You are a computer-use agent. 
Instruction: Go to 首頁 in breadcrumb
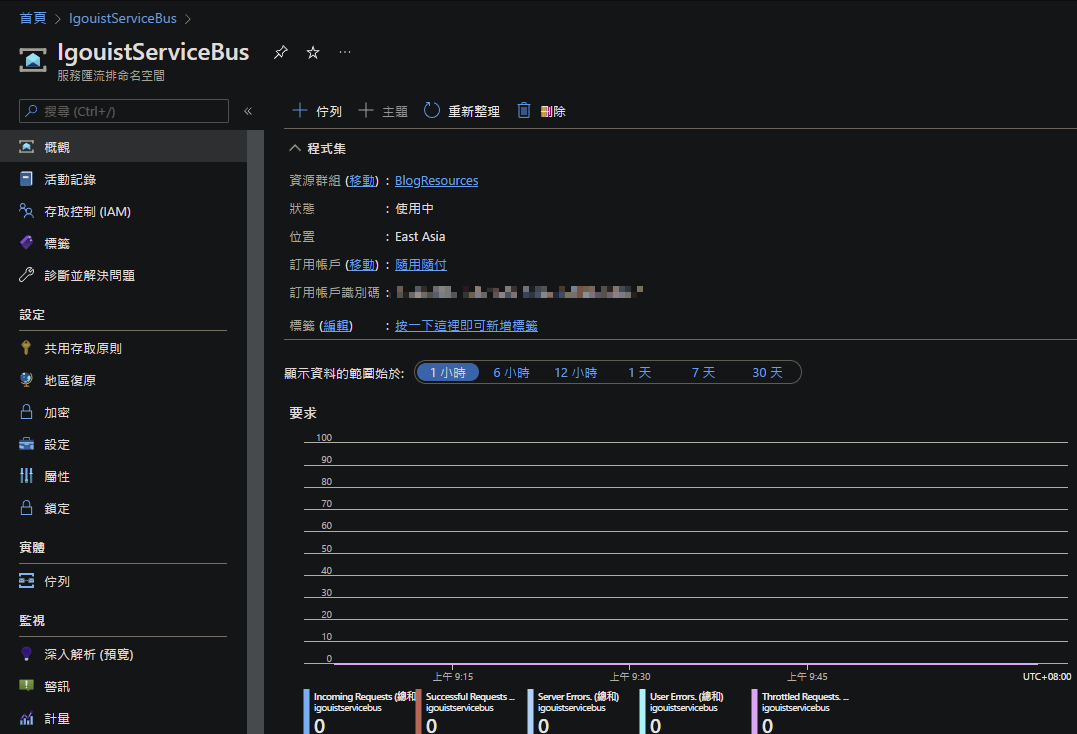click(x=33, y=19)
